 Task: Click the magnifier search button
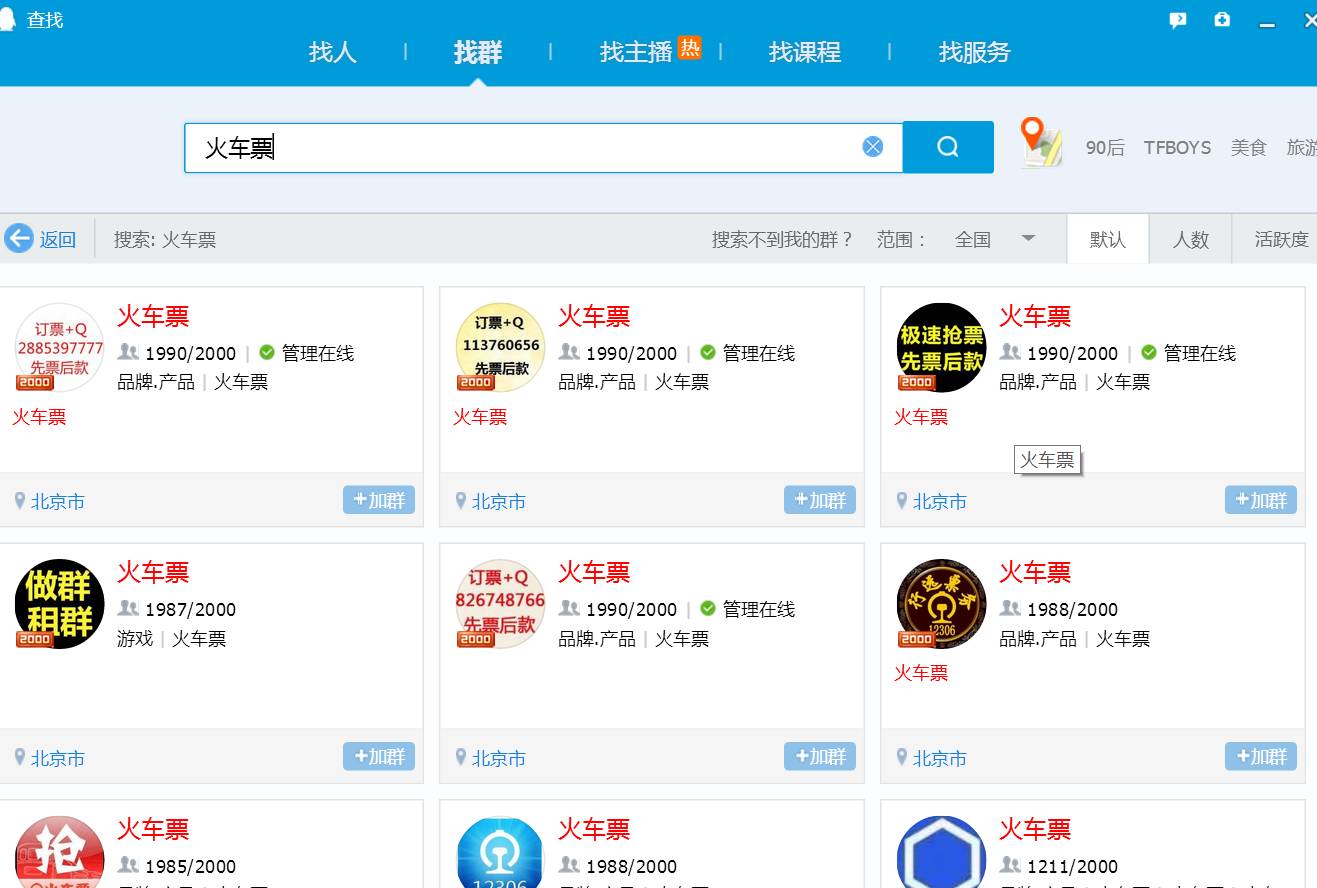tap(948, 147)
